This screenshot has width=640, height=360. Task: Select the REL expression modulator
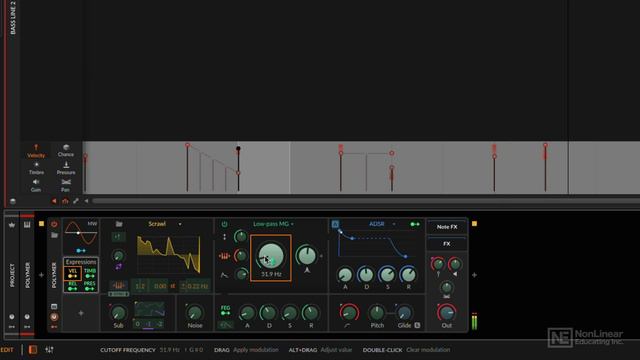coord(73,286)
